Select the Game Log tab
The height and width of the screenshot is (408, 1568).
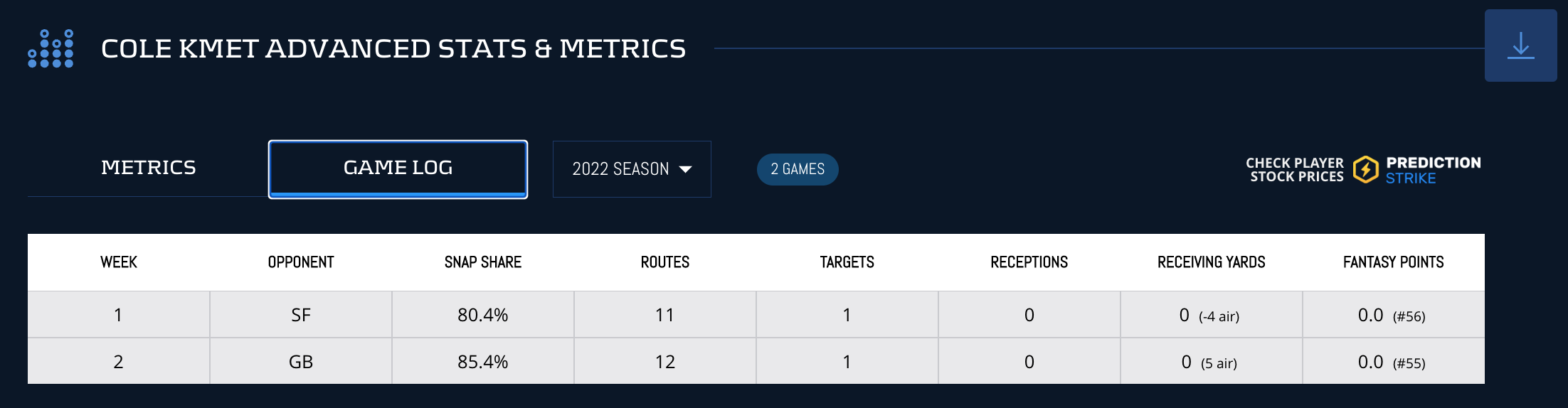click(x=398, y=168)
